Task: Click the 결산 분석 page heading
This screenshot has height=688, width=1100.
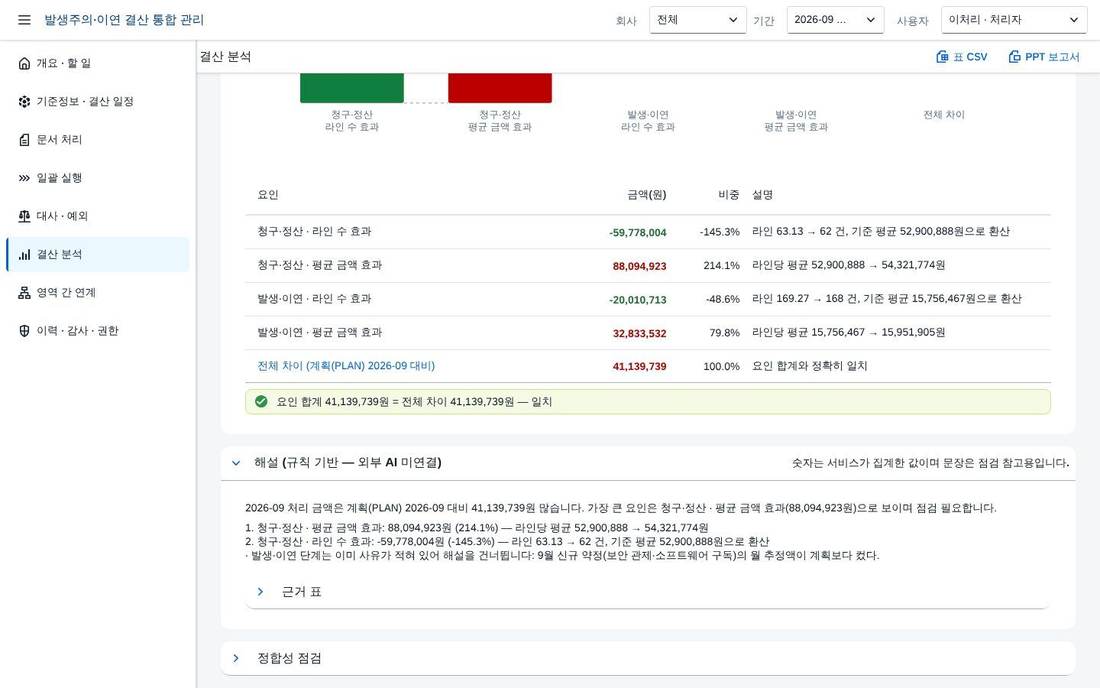Action: [x=225, y=57]
